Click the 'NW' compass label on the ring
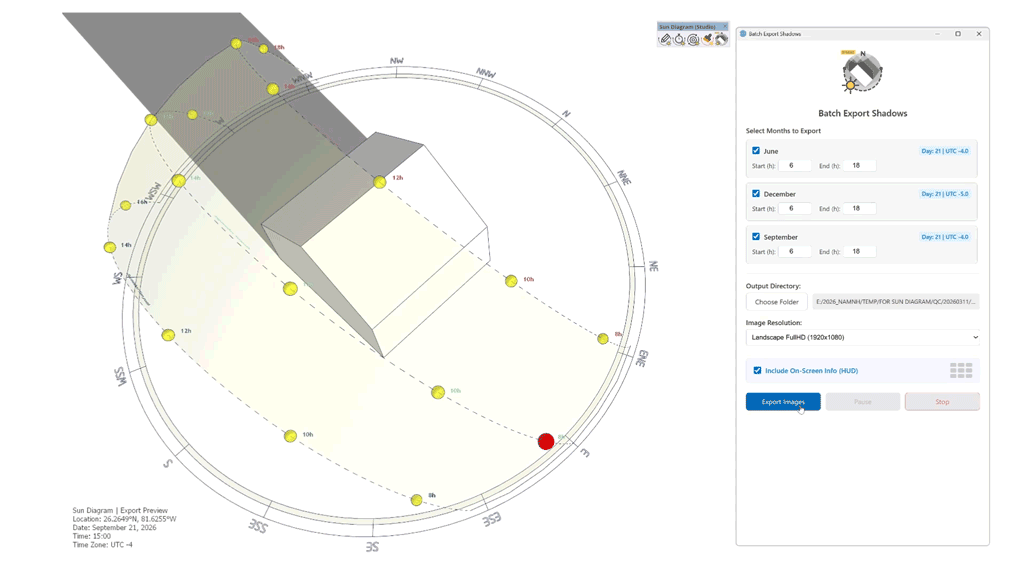The width and height of the screenshot is (1024, 576). [x=396, y=61]
